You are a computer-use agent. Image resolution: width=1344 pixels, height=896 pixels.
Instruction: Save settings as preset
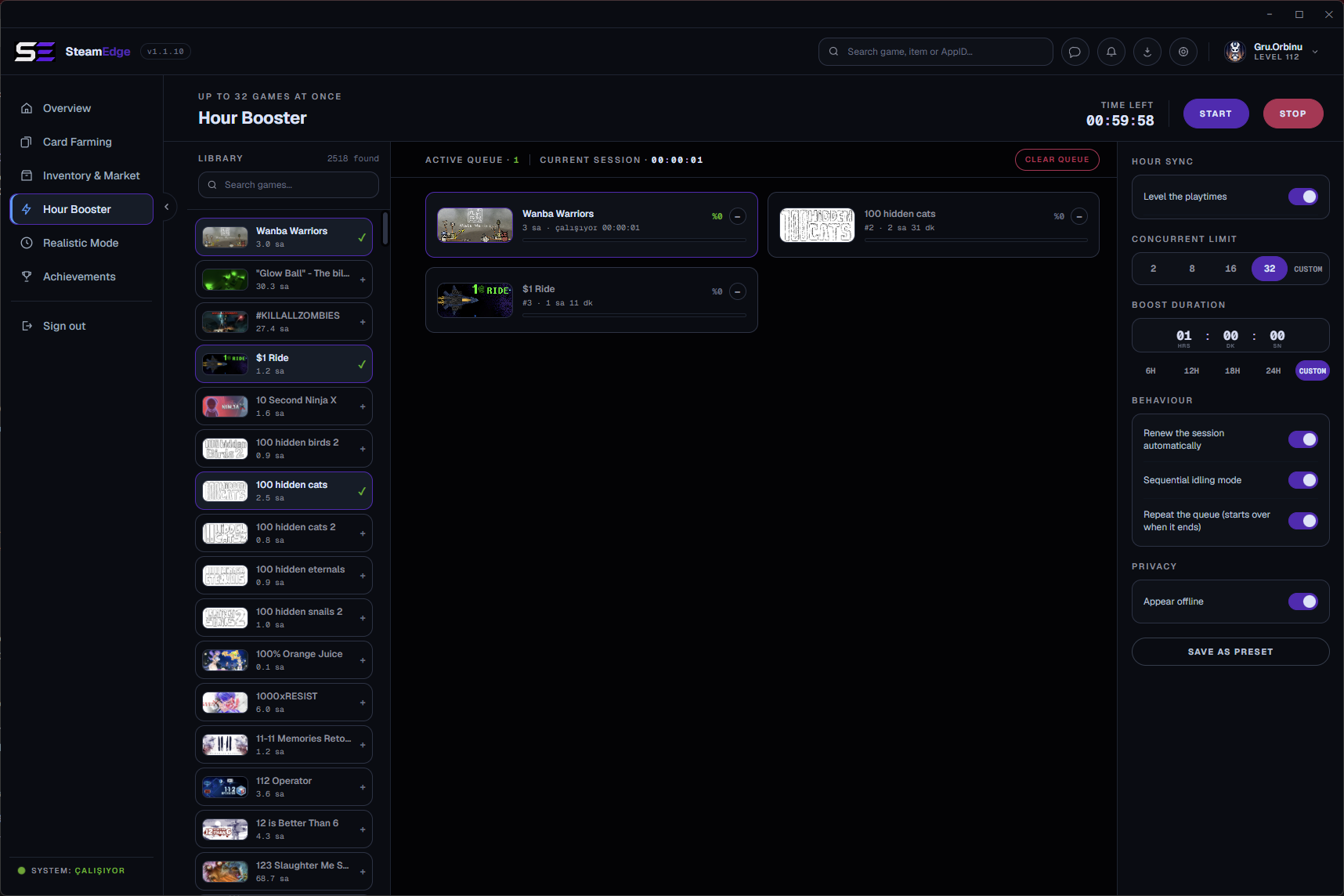pyautogui.click(x=1230, y=652)
